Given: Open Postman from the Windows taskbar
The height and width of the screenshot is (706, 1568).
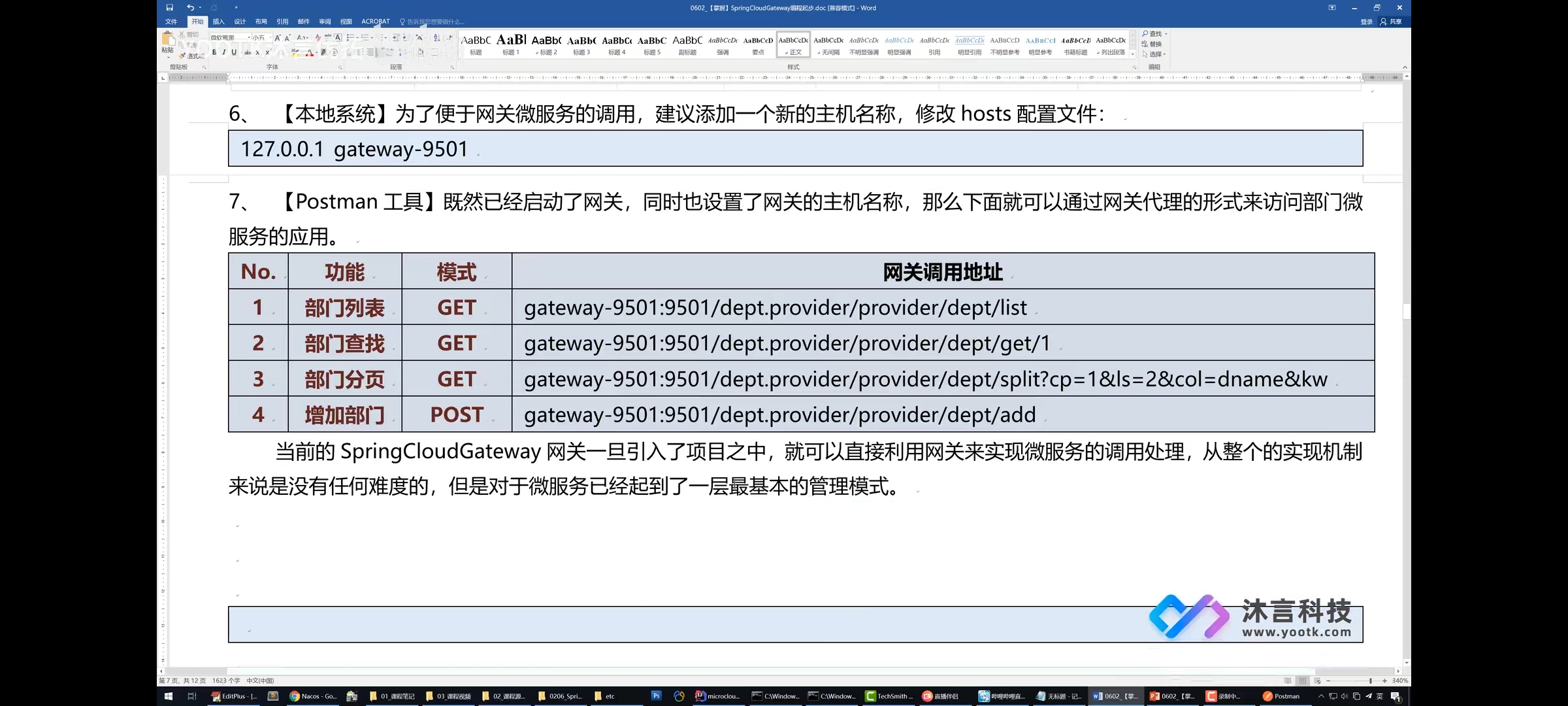Looking at the screenshot, I should tap(1282, 696).
